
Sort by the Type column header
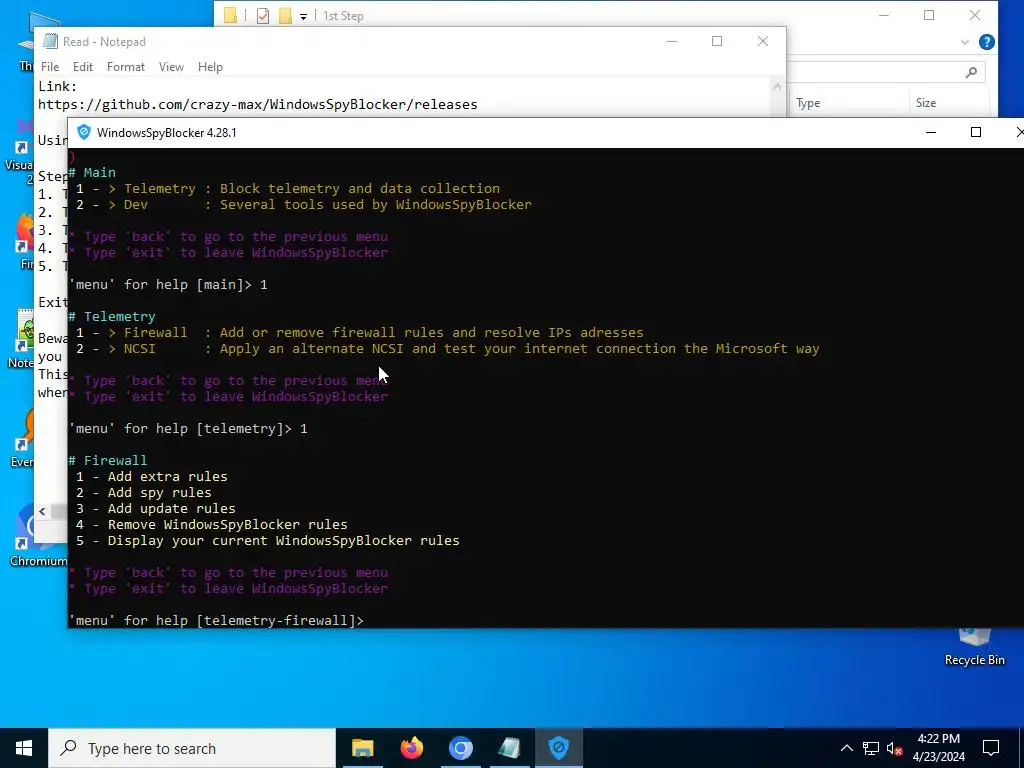tap(808, 103)
